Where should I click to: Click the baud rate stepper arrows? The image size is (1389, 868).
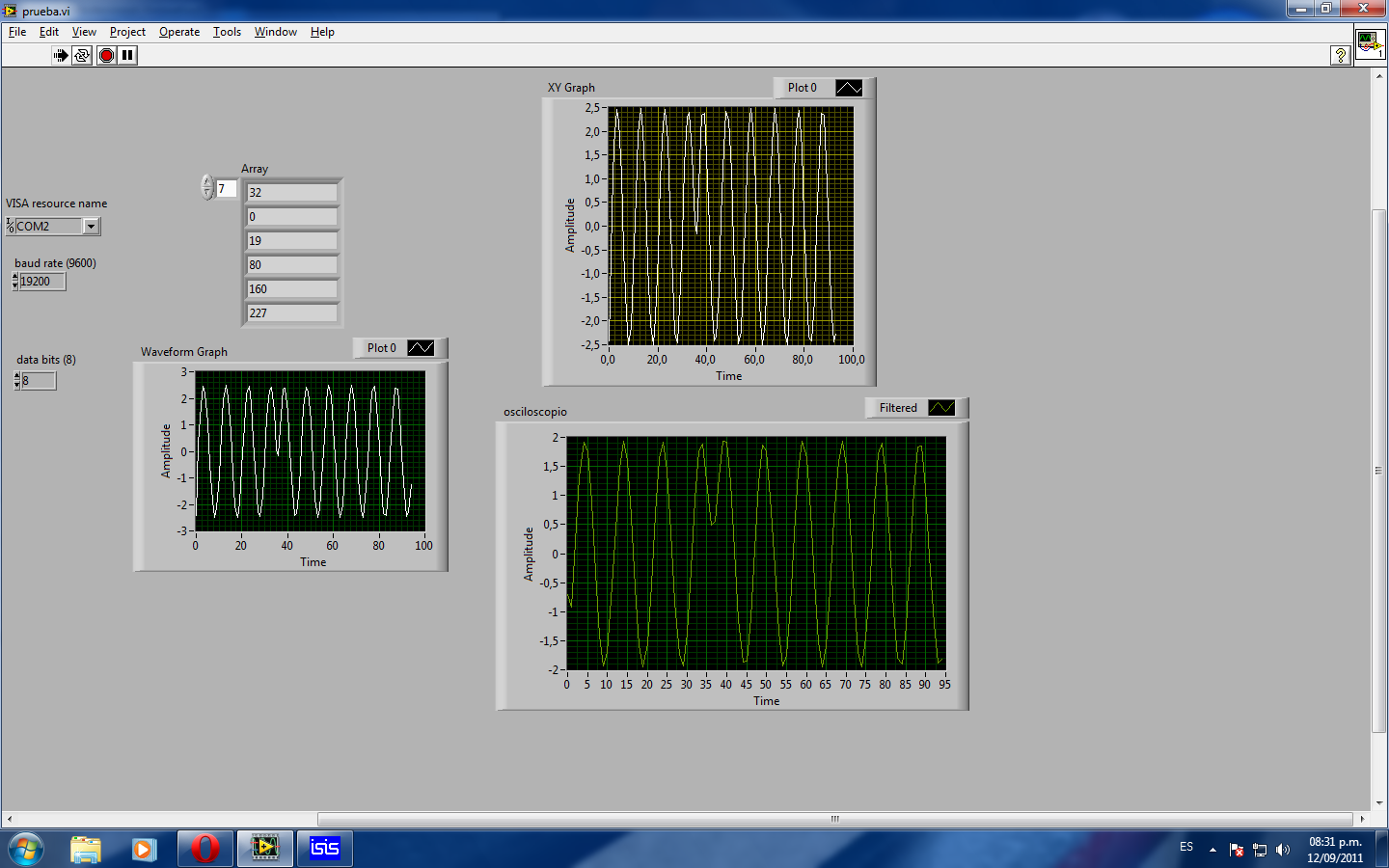click(14, 282)
